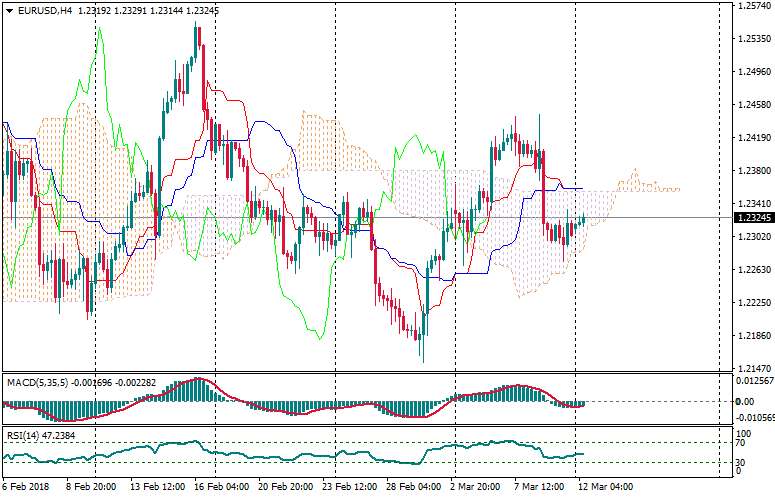Screen dimensions: 775x498
Task: Click the 1.24190 price scale label
Action: point(752,138)
